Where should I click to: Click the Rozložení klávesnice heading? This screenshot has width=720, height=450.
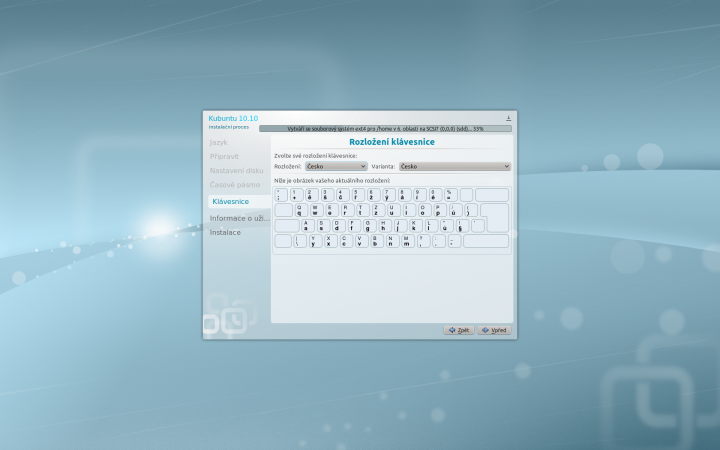click(x=392, y=142)
